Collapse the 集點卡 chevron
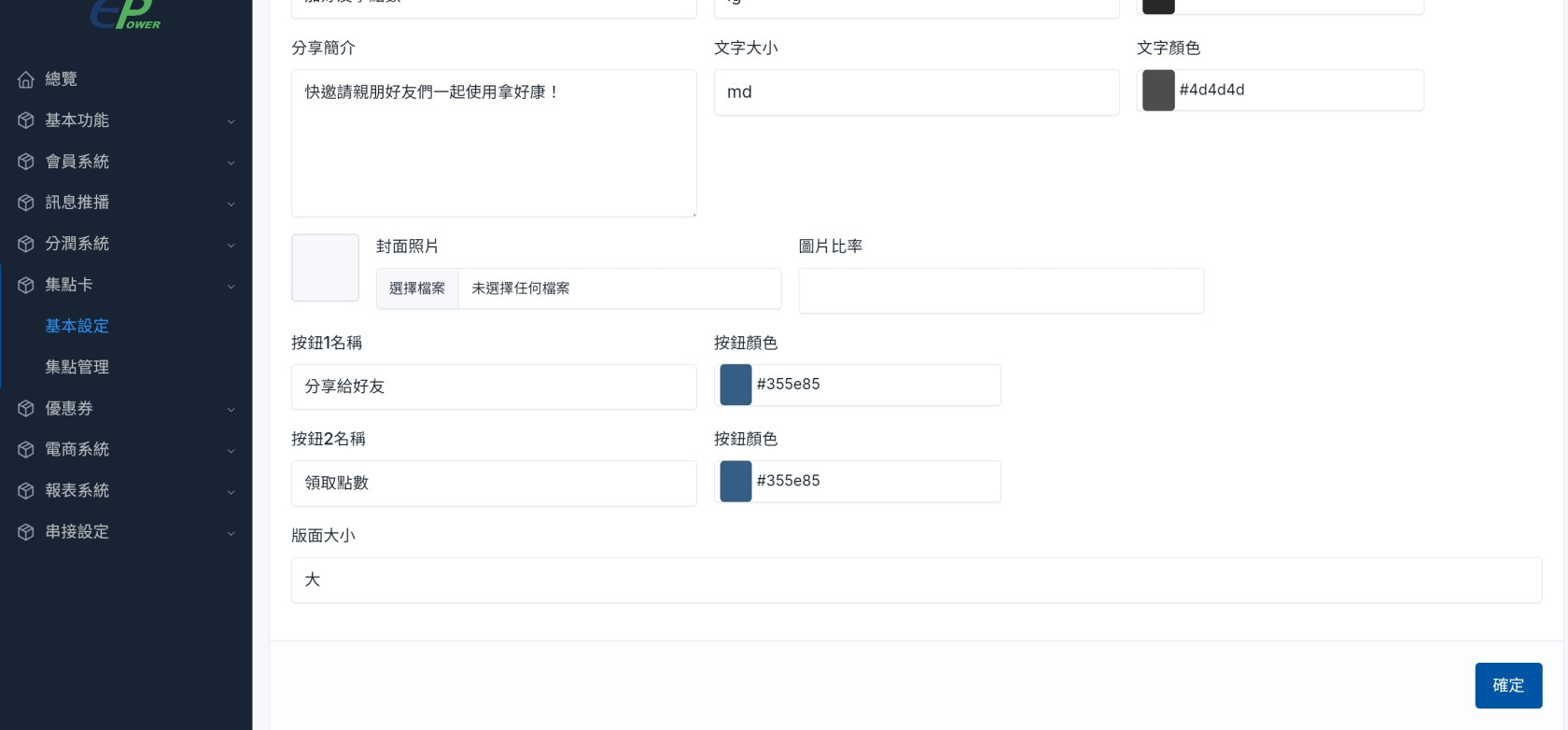Viewport: 1568px width, 730px height. tap(231, 286)
